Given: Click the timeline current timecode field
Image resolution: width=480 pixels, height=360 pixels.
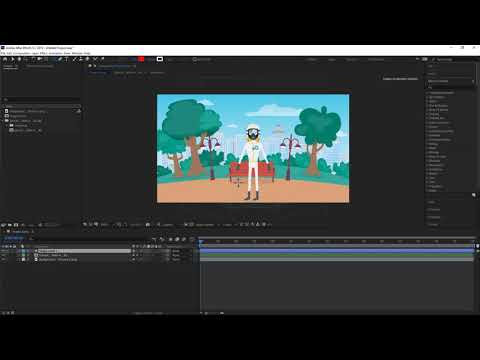Looking at the screenshot, I should tap(14, 238).
